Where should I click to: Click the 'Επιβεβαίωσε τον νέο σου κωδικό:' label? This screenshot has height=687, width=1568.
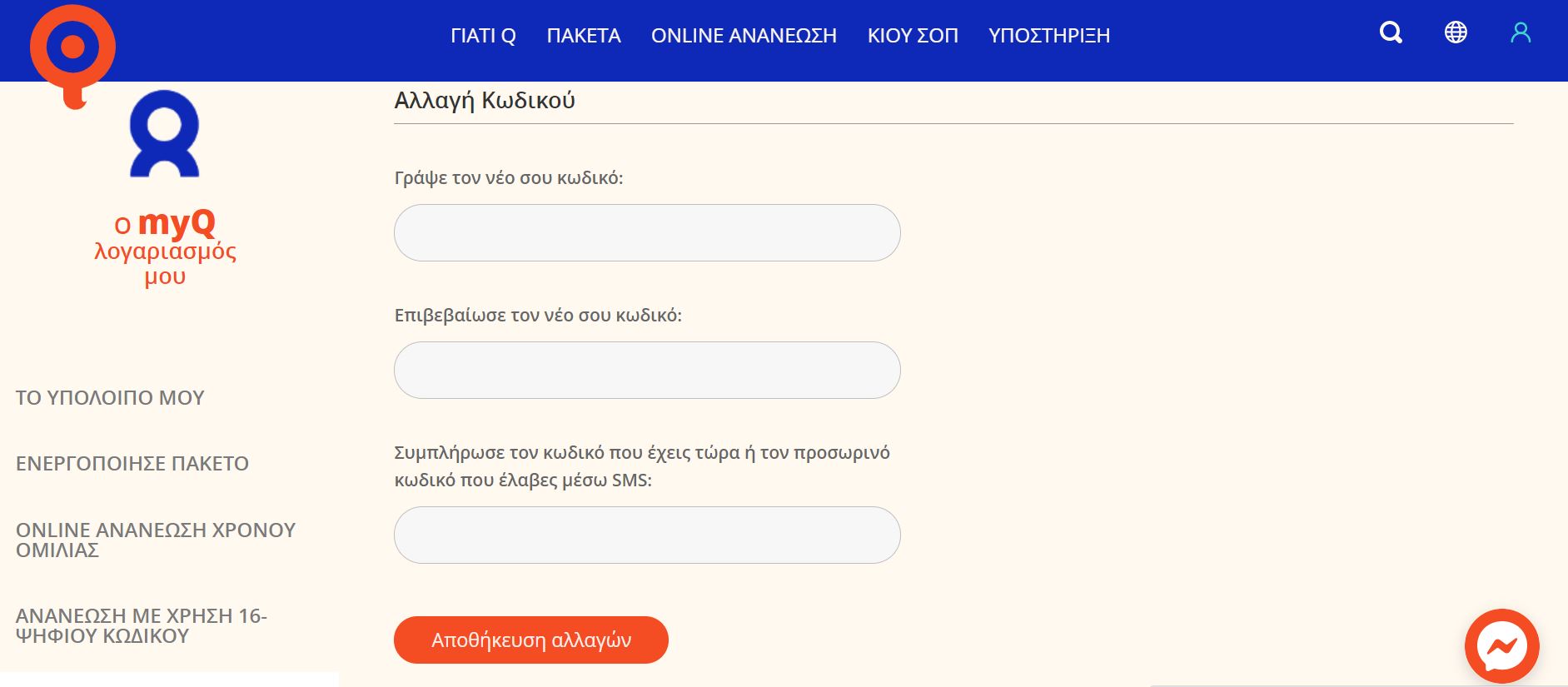(x=538, y=315)
